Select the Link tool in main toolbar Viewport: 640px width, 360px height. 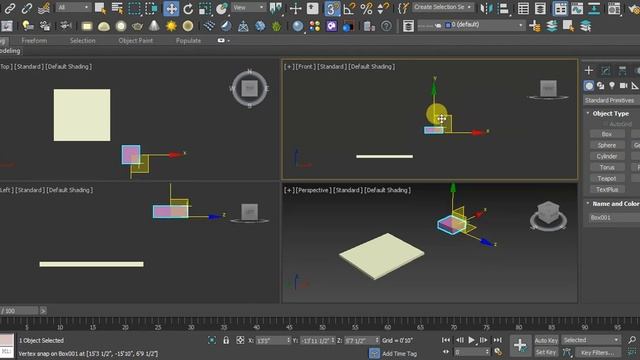(10, 8)
